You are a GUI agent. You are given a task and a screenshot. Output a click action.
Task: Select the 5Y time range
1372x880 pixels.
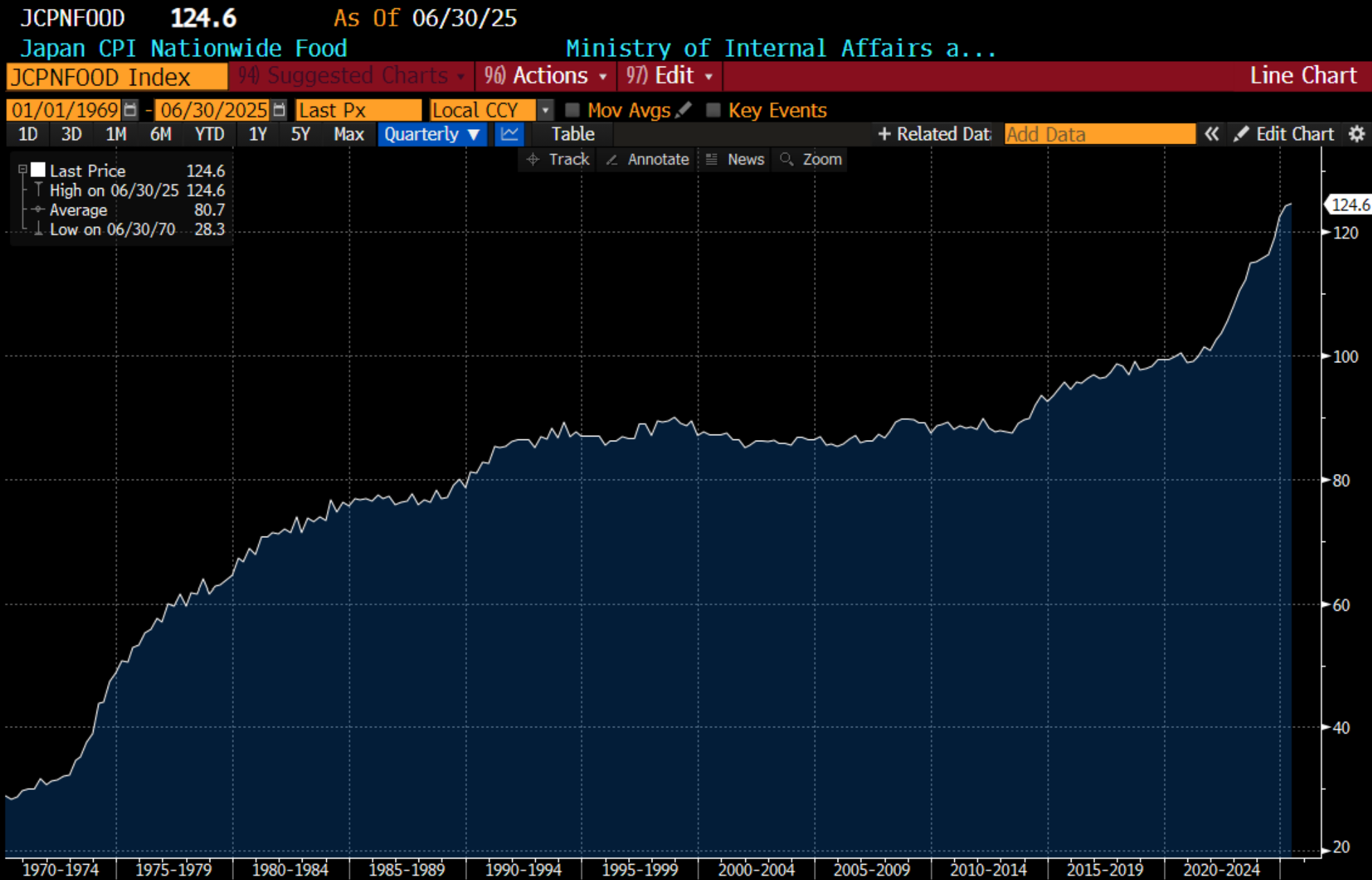pyautogui.click(x=300, y=134)
